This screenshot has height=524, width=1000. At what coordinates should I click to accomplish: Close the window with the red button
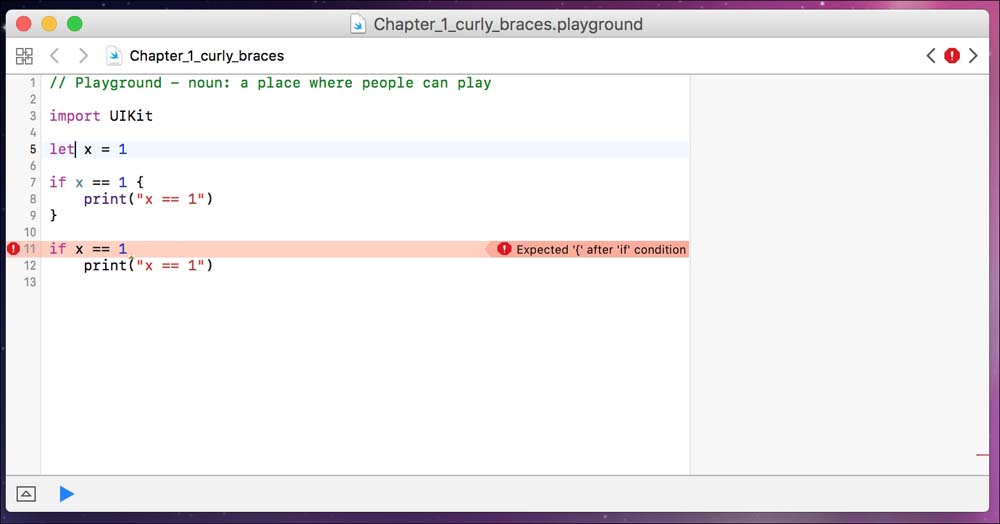24,24
